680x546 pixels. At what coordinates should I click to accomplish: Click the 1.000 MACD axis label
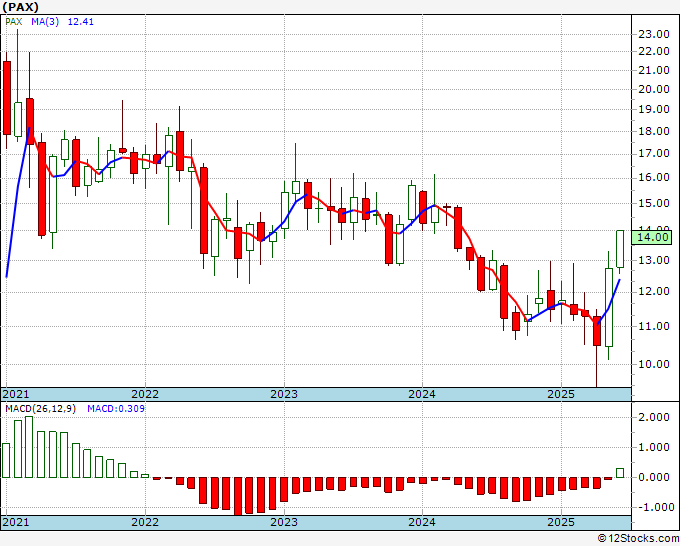[655, 448]
